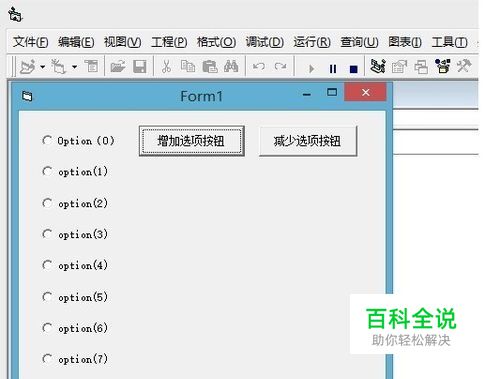The width and height of the screenshot is (500, 379).
Task: Click the Break pause icon
Action: [333, 69]
